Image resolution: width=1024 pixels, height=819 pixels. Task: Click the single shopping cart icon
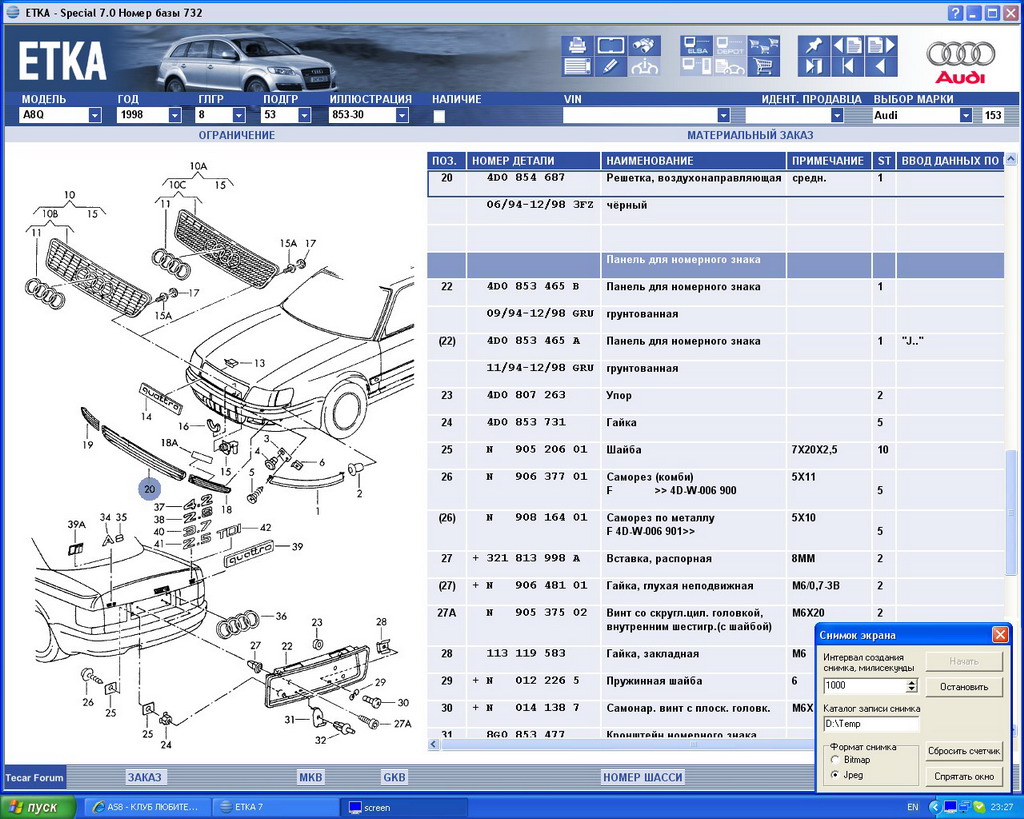[764, 67]
